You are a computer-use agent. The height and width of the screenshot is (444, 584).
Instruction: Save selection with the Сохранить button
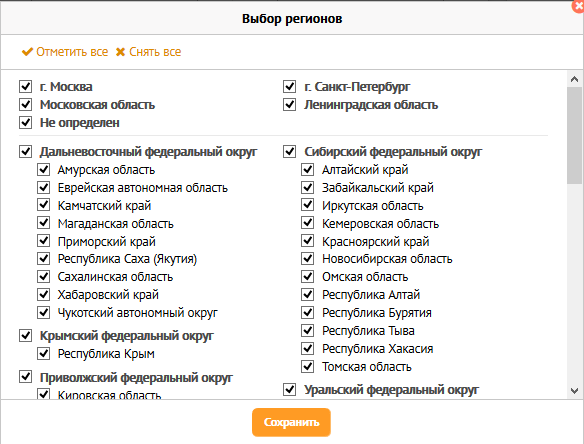point(291,422)
